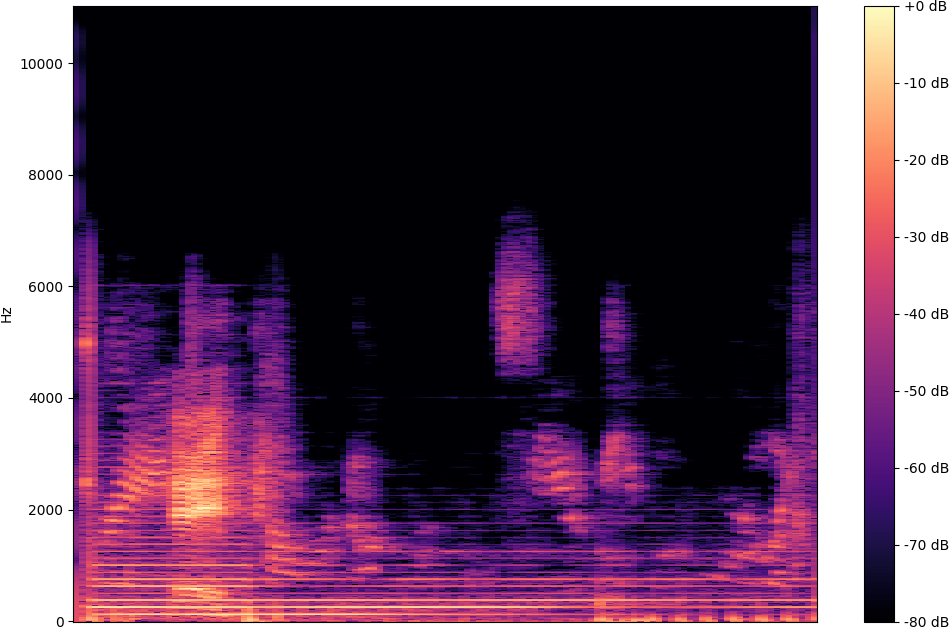
Task: Click the -80 dB colorbar label
Action: tap(926, 622)
